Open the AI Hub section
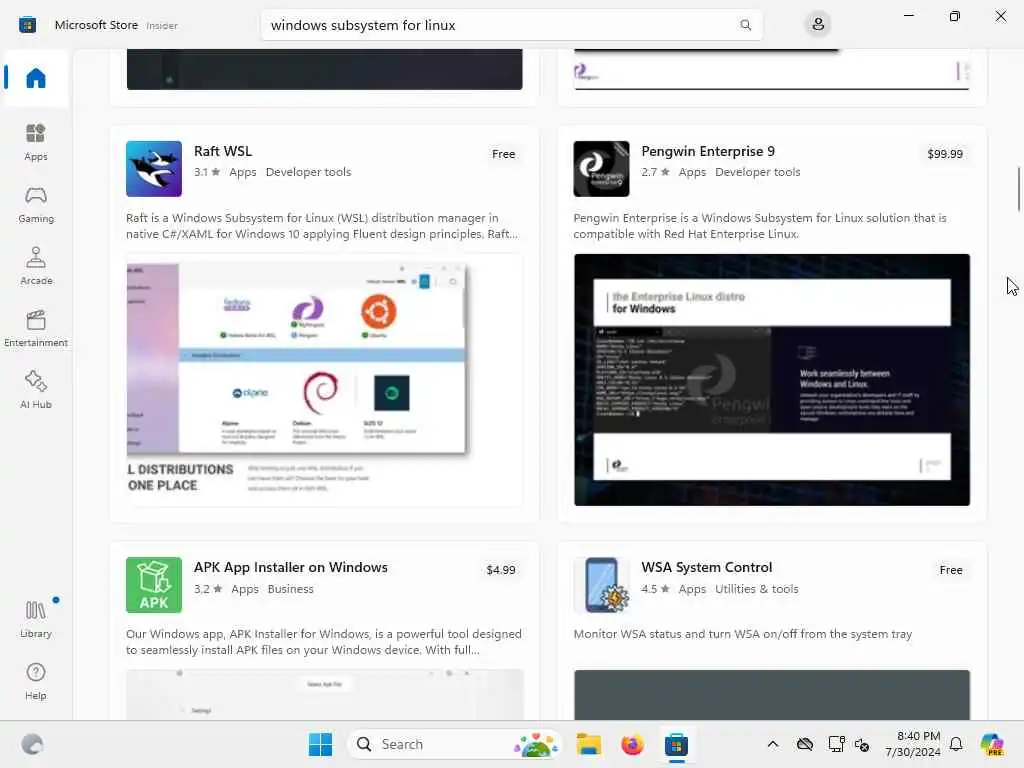 click(36, 391)
